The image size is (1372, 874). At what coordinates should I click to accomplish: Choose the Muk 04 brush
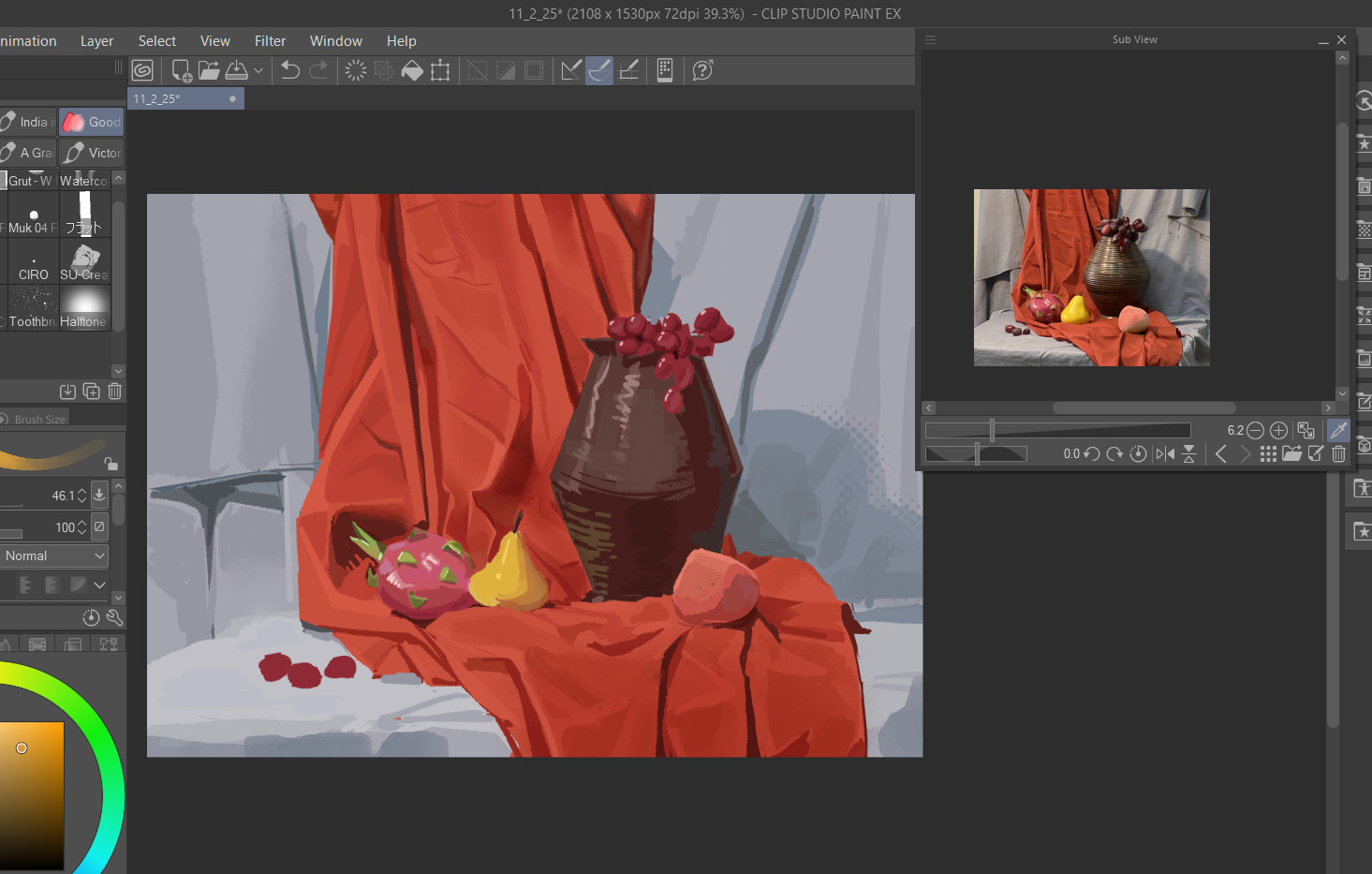click(34, 215)
